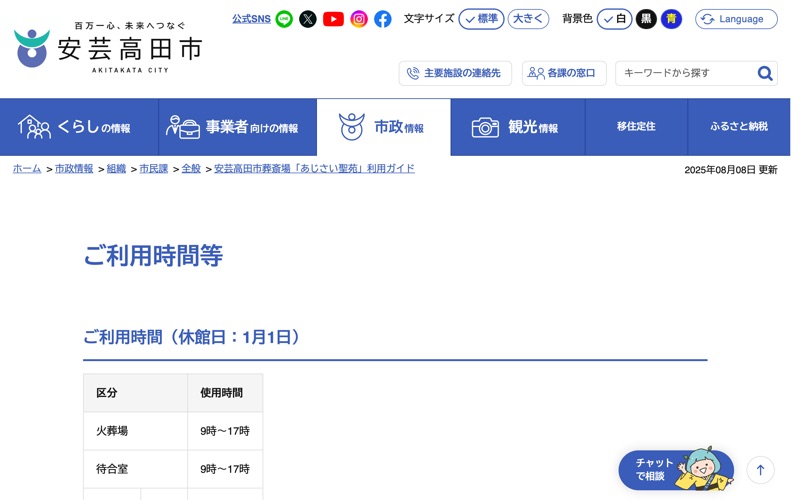Select 標準 text size option

coord(481,19)
